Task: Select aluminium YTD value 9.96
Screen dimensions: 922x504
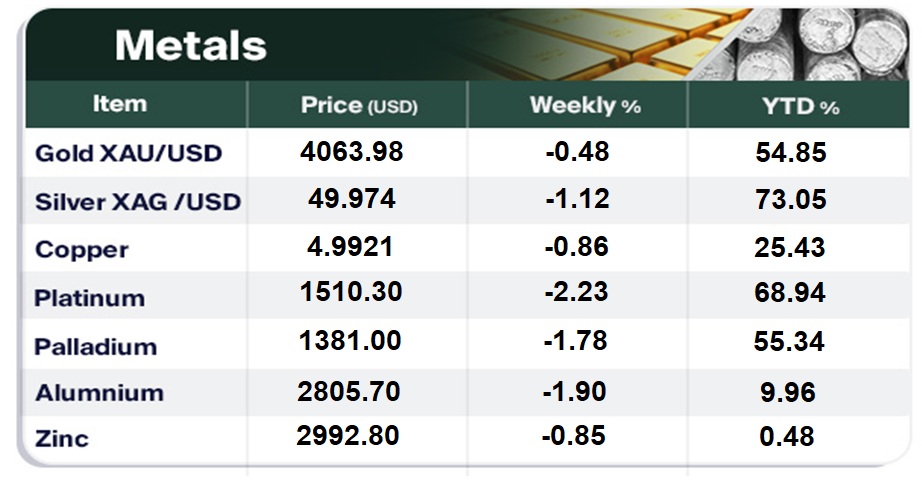Action: click(785, 390)
